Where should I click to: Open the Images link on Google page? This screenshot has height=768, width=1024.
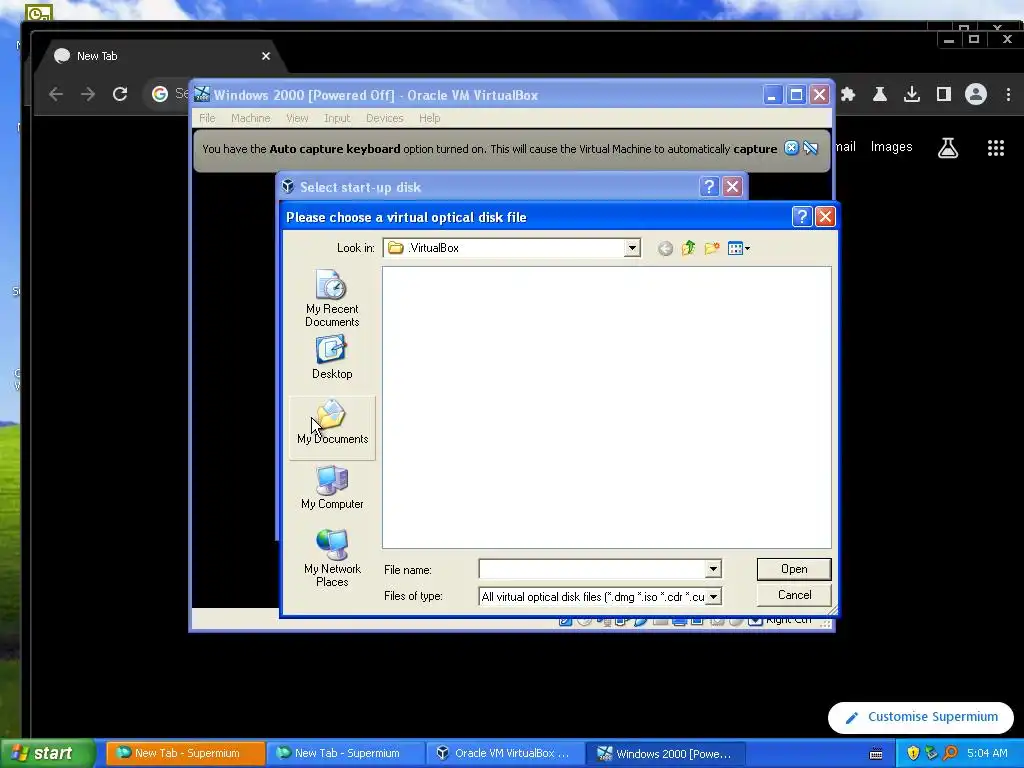[x=891, y=147]
